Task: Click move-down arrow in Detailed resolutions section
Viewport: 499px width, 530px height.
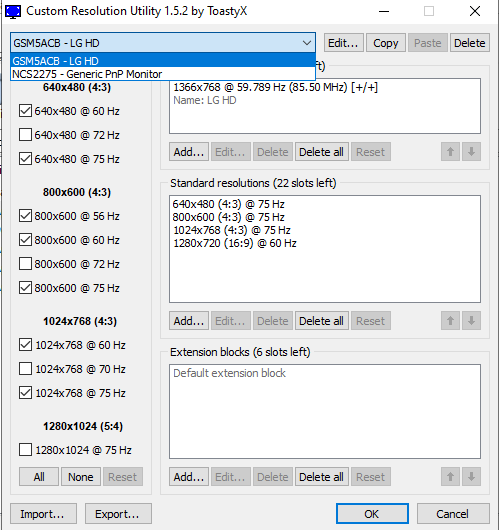Action: tap(471, 152)
